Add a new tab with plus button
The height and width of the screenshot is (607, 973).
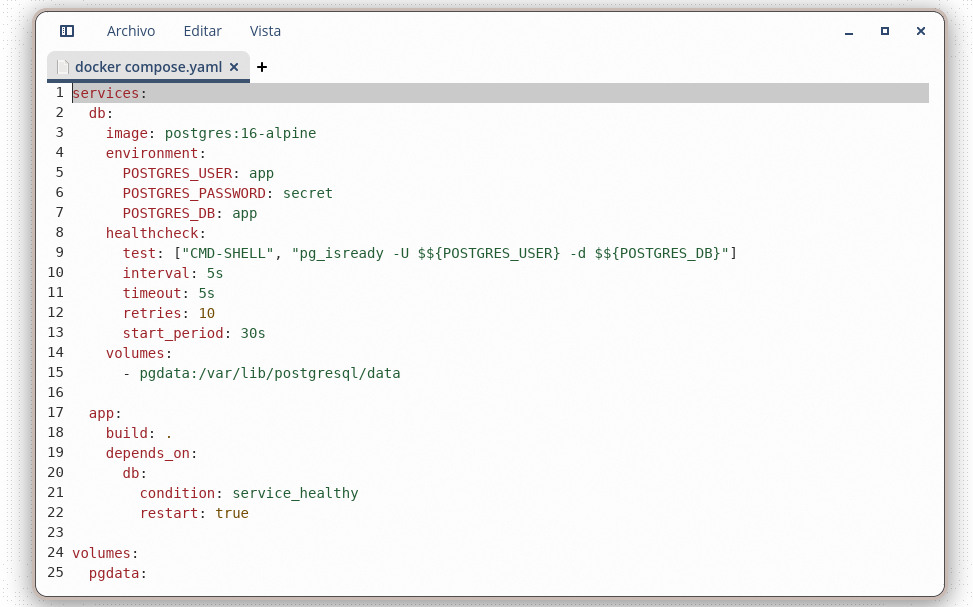[262, 67]
